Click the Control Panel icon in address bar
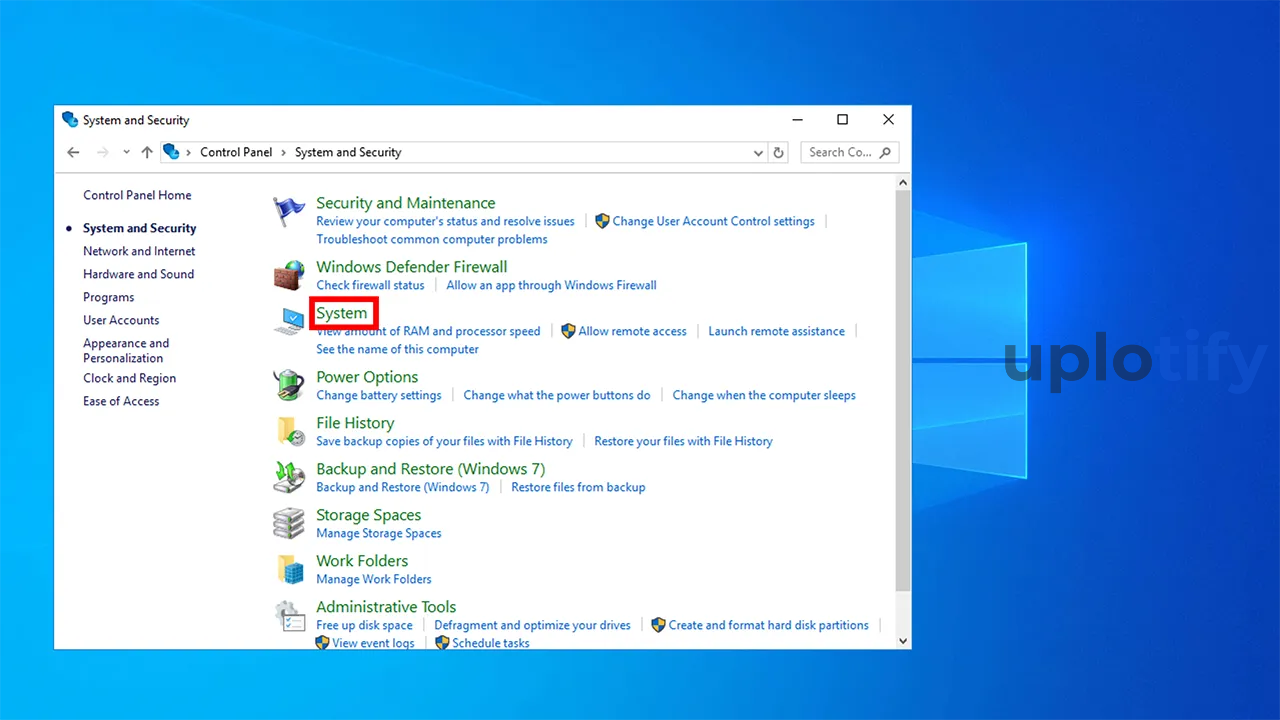 pos(171,152)
